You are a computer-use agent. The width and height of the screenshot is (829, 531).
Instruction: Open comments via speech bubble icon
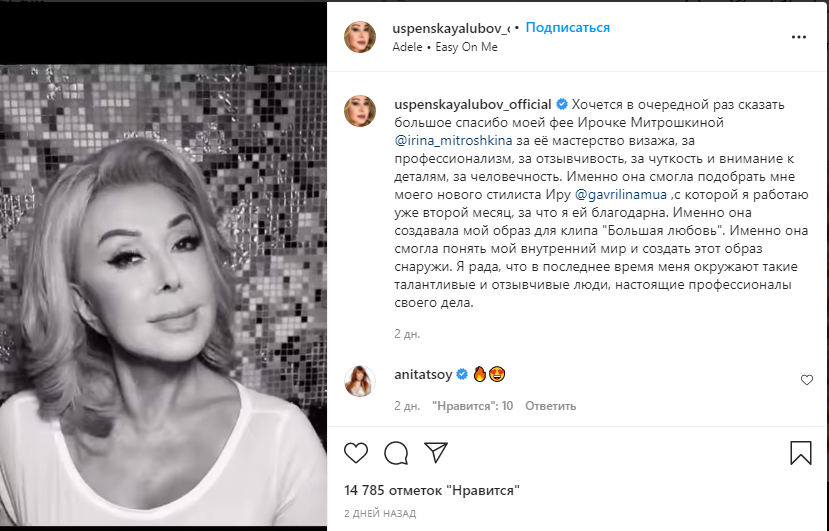pos(396,453)
